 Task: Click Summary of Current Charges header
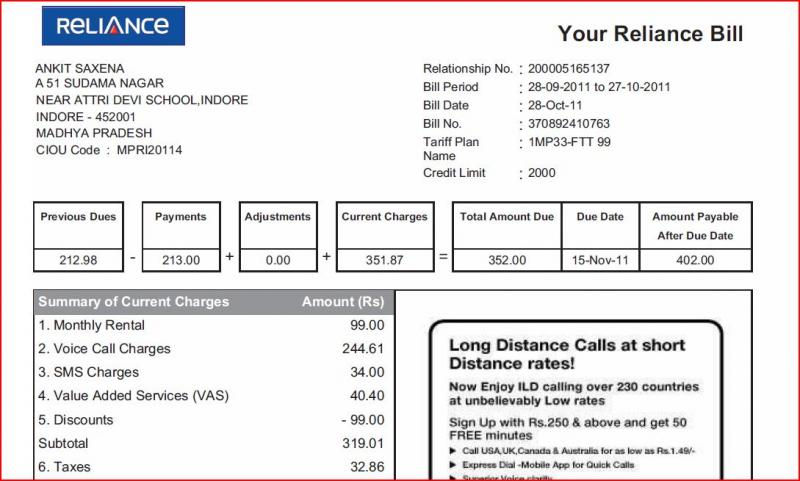tap(134, 301)
